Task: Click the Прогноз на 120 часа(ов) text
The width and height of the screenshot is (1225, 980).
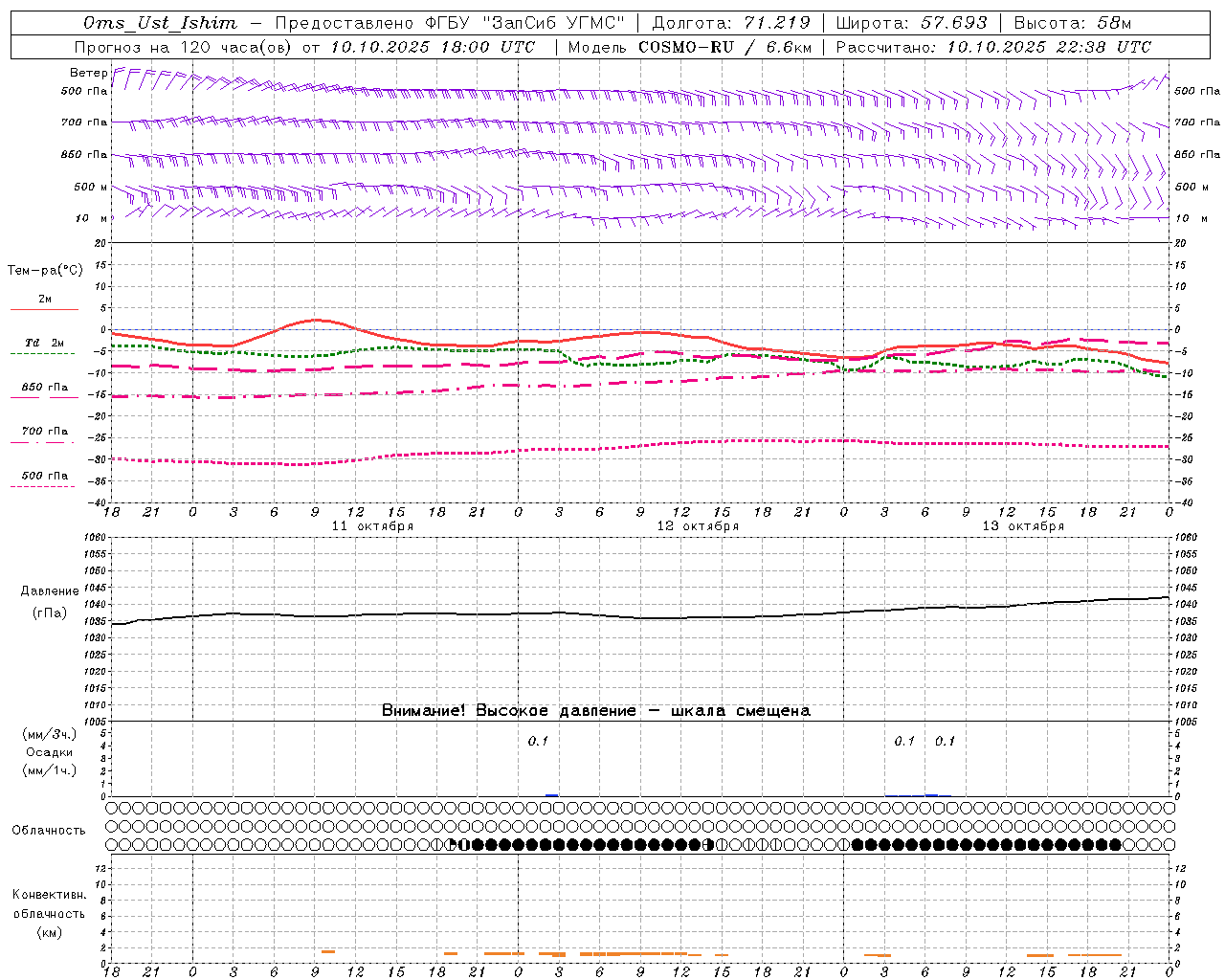Action: (185, 47)
